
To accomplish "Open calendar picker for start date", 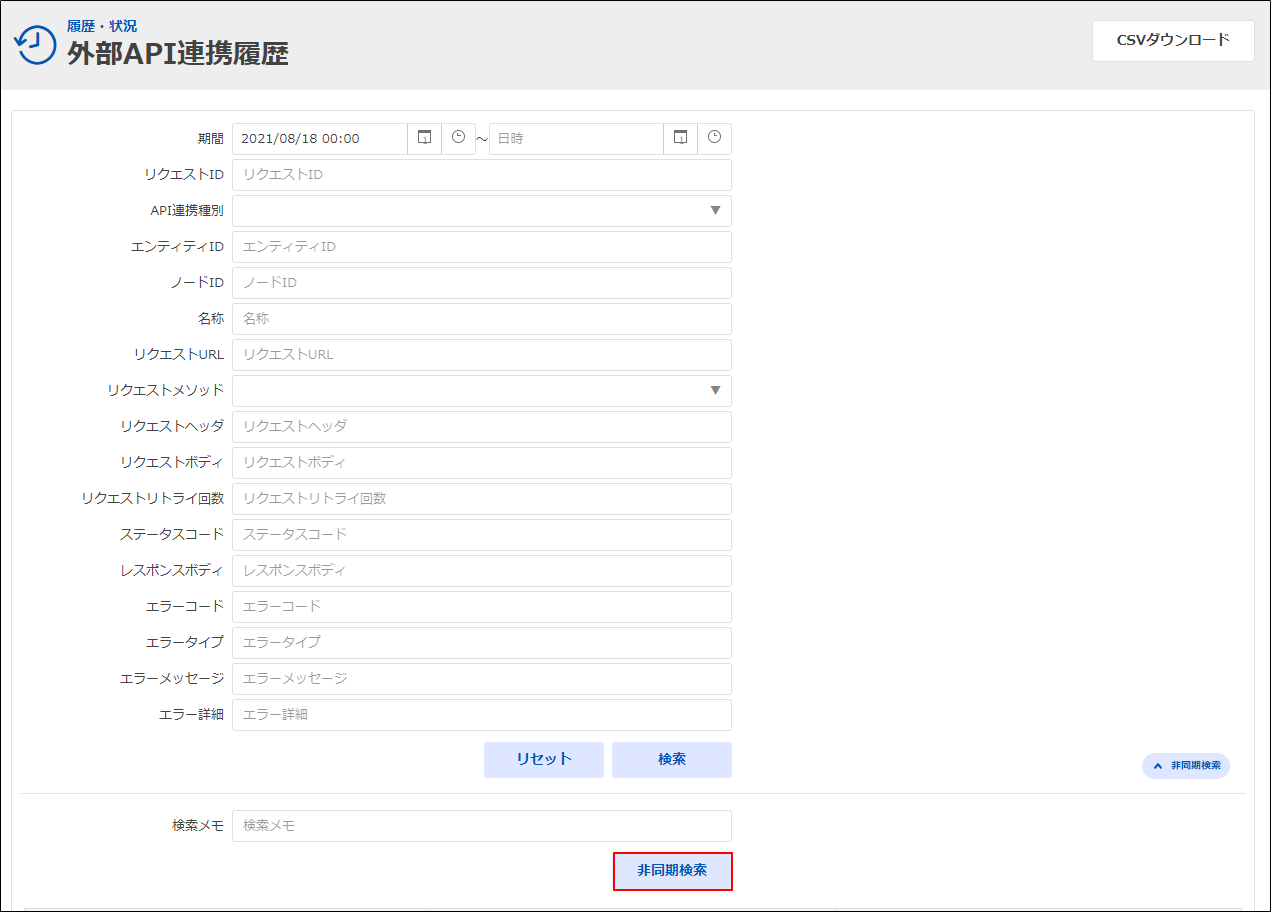I will 424,139.
